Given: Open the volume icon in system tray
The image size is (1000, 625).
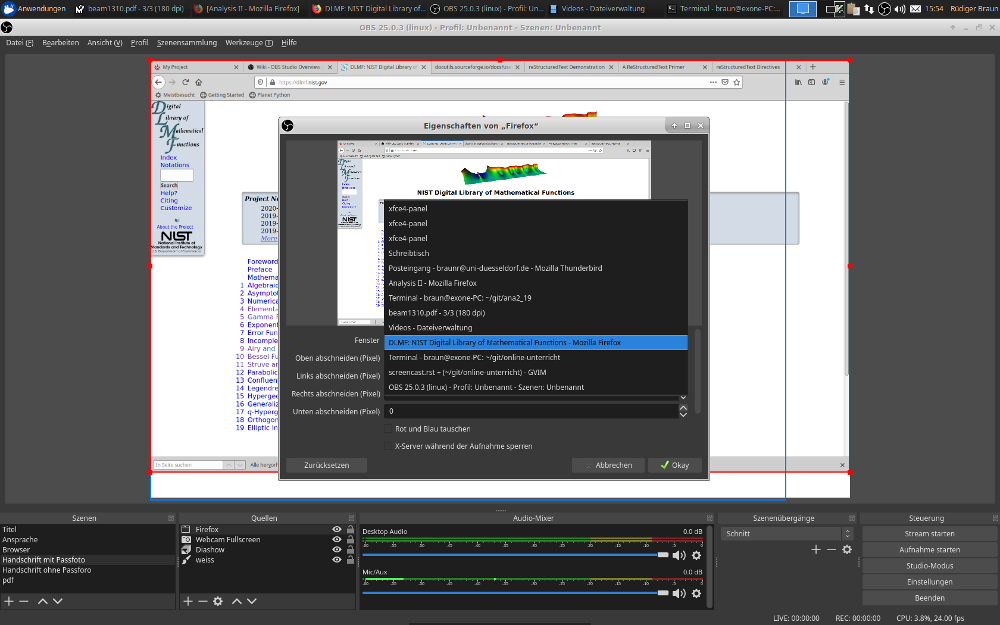Looking at the screenshot, I should point(900,9).
